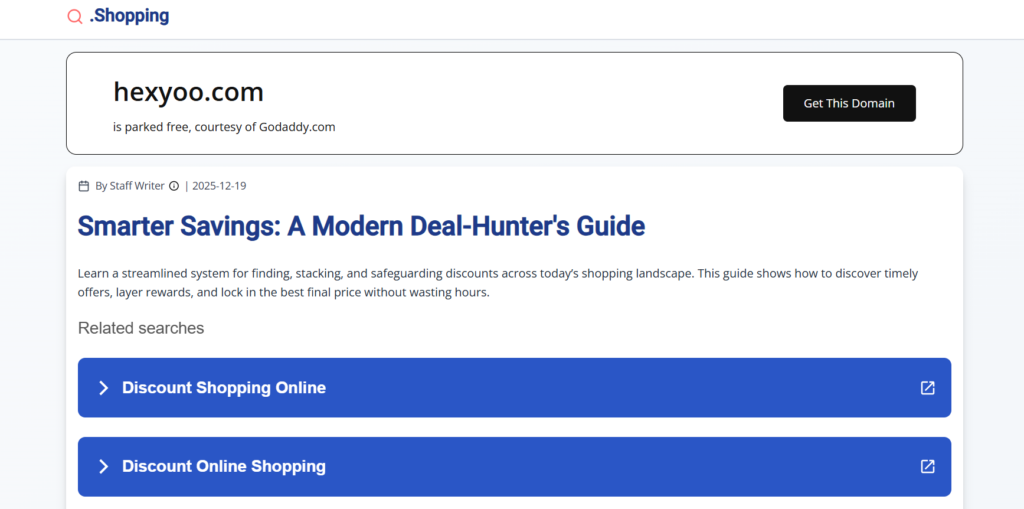The width and height of the screenshot is (1024, 509).
Task: Expand the chevron on Discount Online Shopping
Action: coord(103,466)
